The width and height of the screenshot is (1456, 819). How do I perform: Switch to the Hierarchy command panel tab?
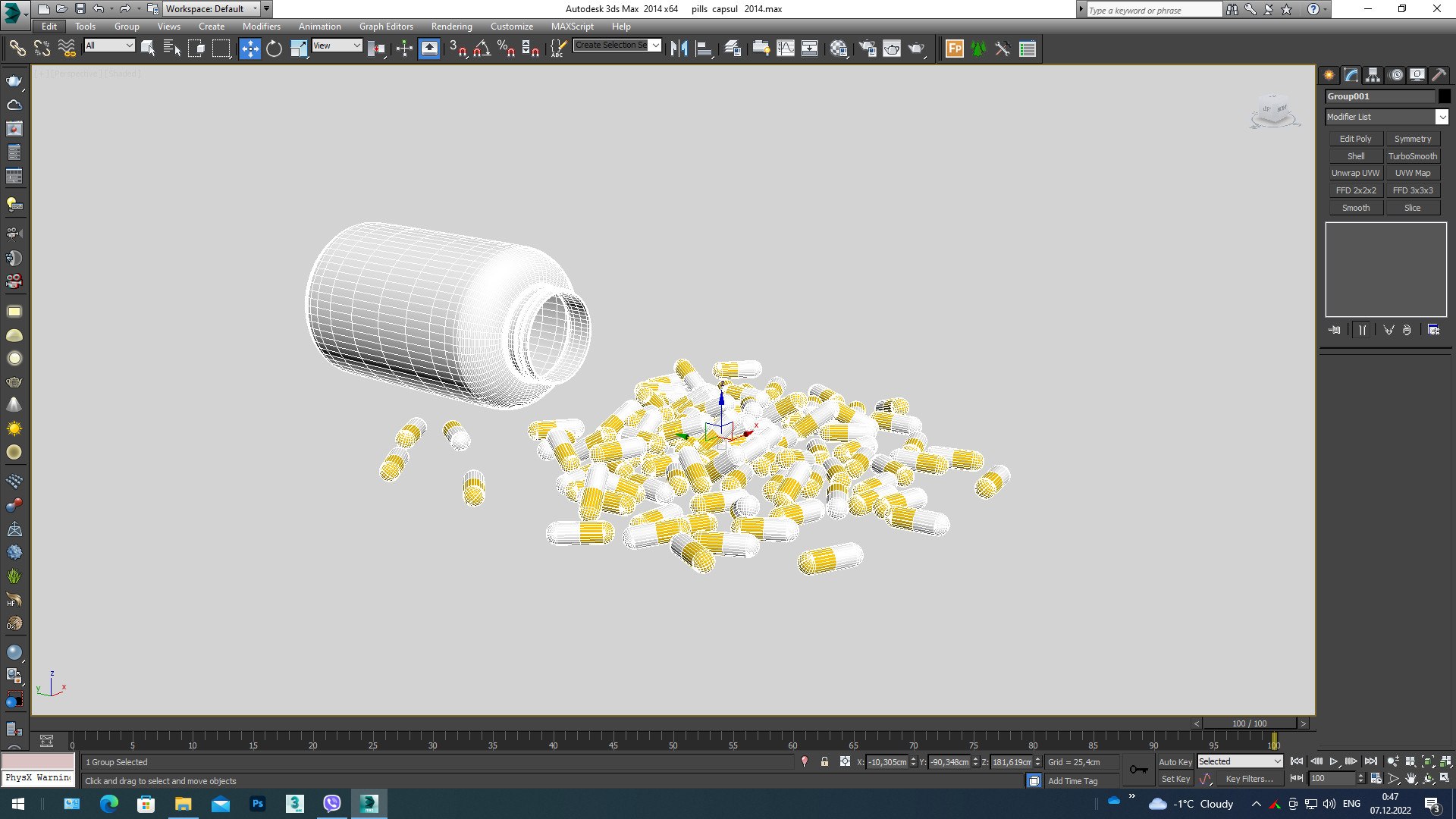1373,75
